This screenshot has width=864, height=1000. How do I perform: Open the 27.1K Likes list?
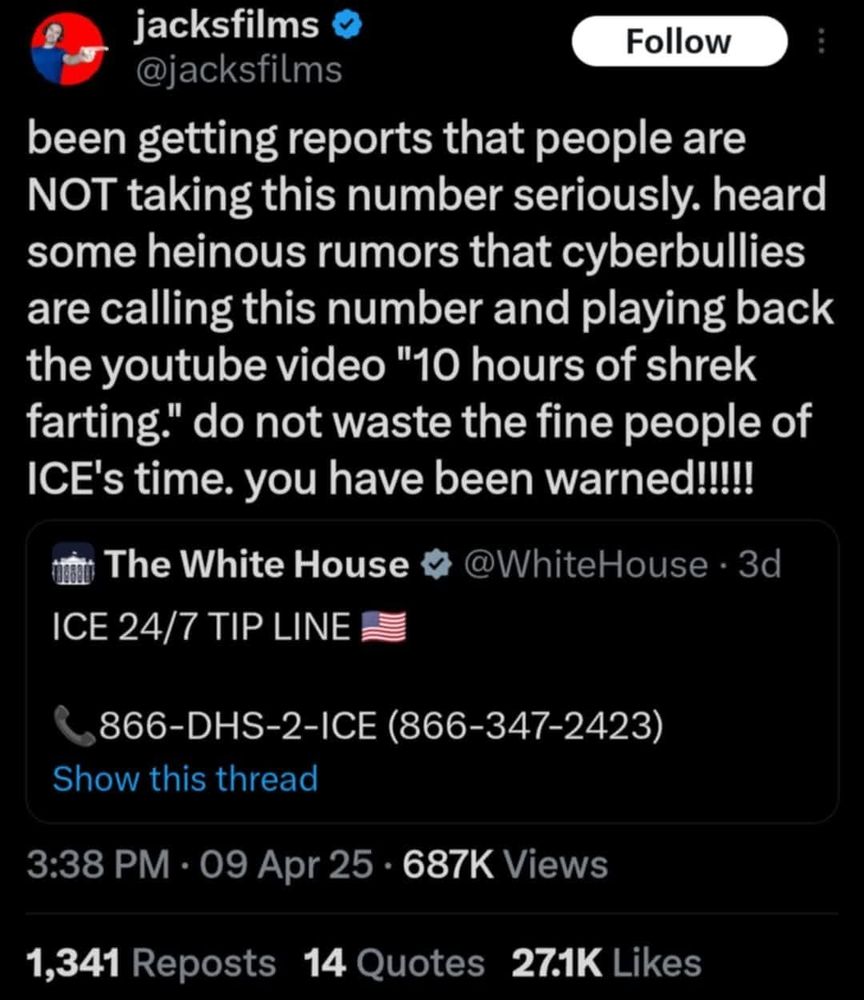coord(606,962)
